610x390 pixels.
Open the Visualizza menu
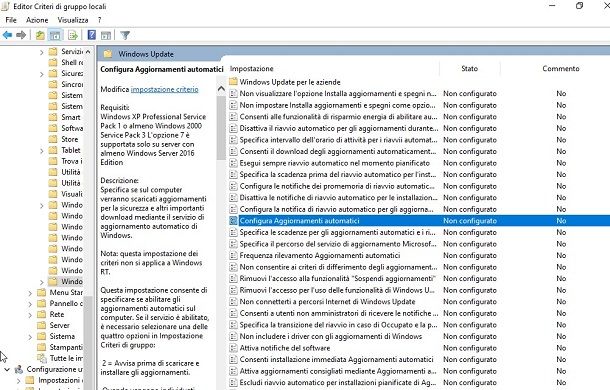pyautogui.click(x=73, y=20)
